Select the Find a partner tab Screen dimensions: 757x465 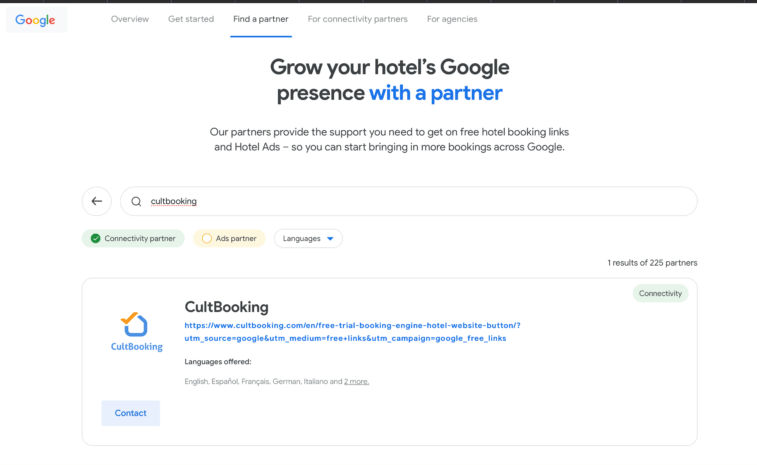pos(261,19)
